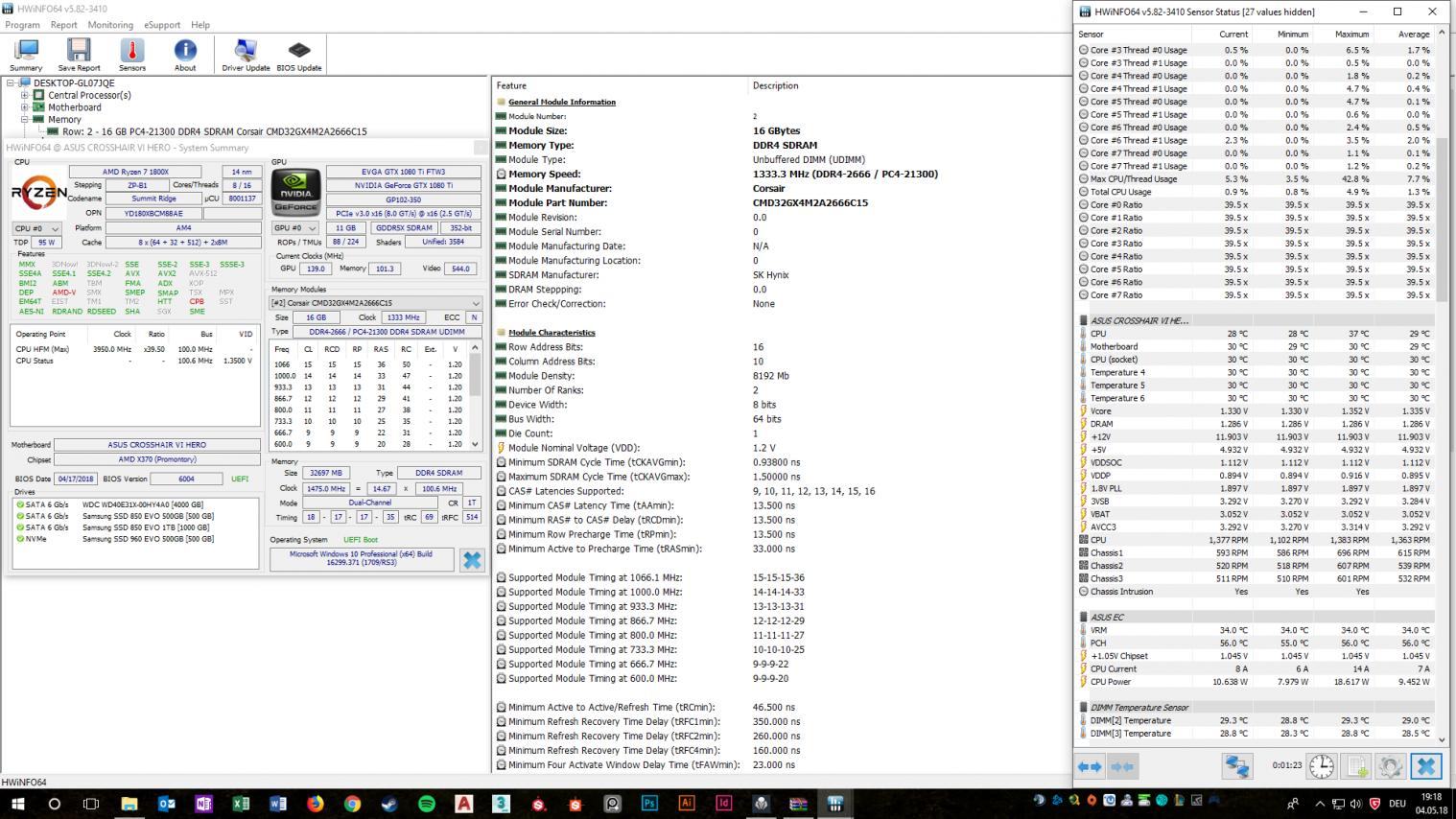Launch Excel from the taskbar
Viewport: 1456px width, 819px height.
[241, 804]
